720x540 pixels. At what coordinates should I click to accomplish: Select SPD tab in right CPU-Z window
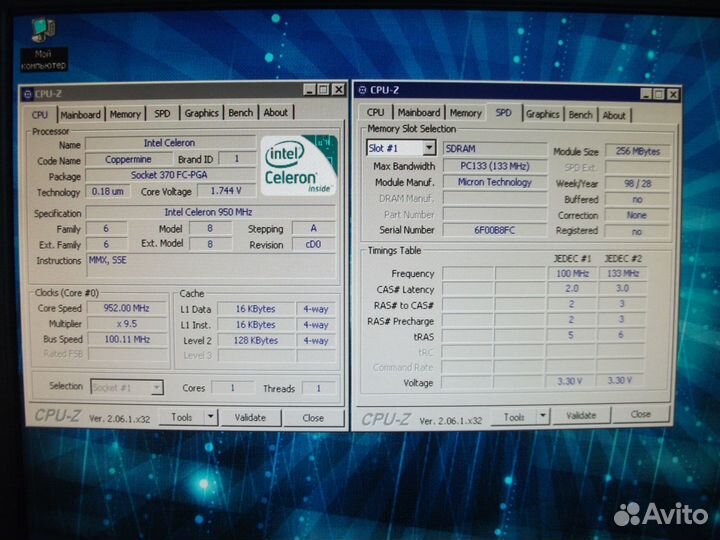pos(504,112)
